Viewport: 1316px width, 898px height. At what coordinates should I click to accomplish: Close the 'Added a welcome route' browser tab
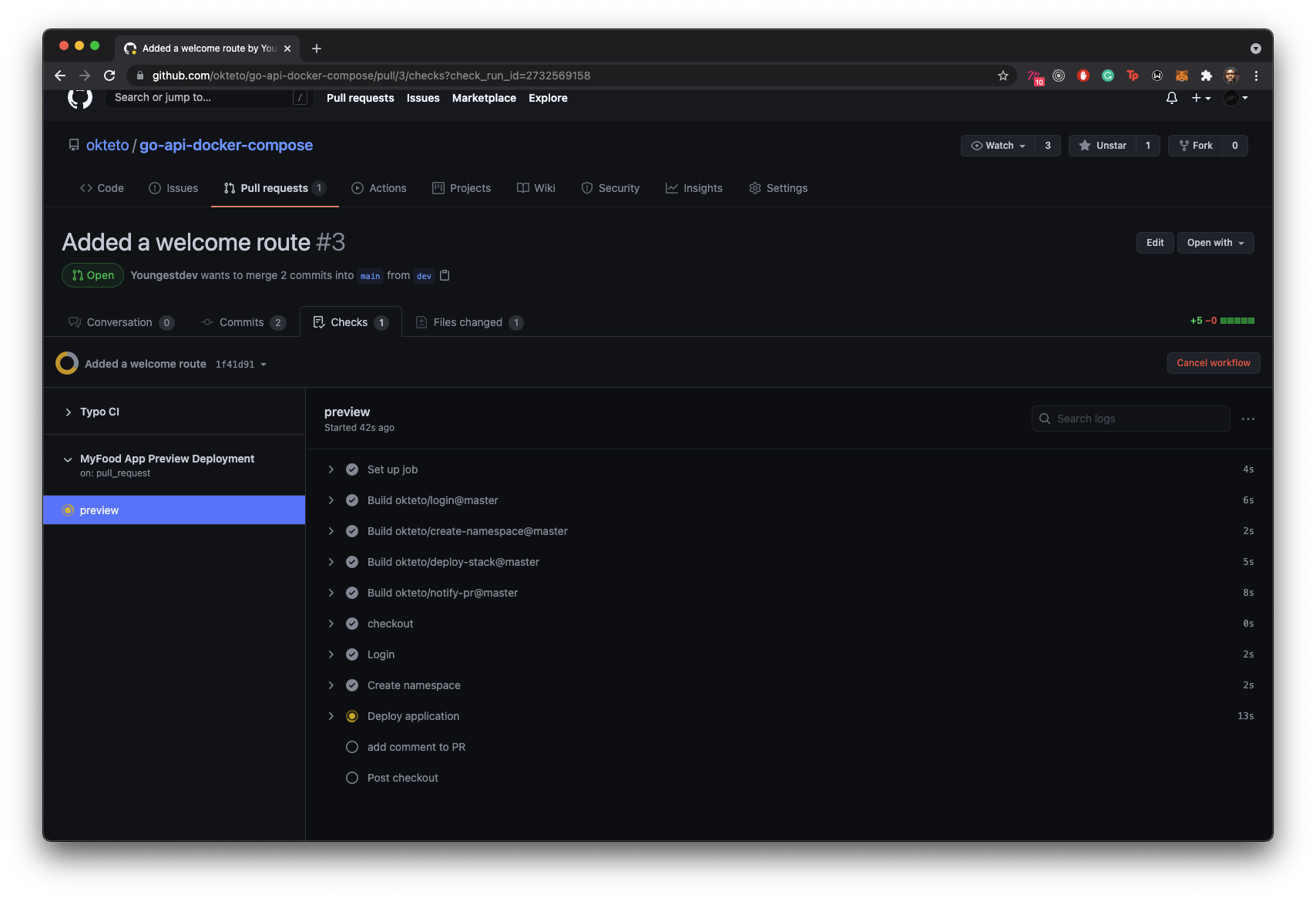point(287,49)
